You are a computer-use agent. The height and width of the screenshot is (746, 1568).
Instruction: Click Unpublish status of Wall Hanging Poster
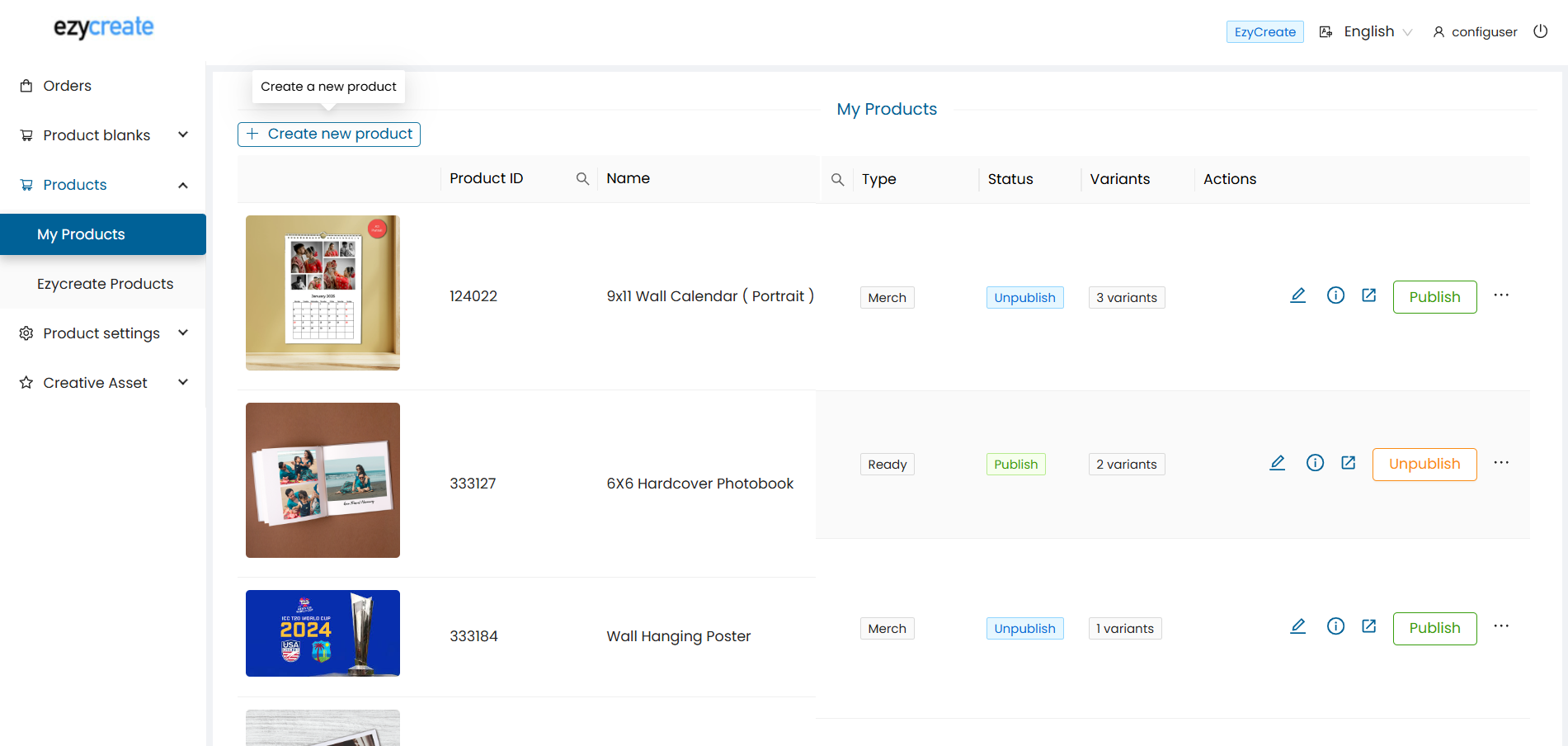(x=1024, y=629)
